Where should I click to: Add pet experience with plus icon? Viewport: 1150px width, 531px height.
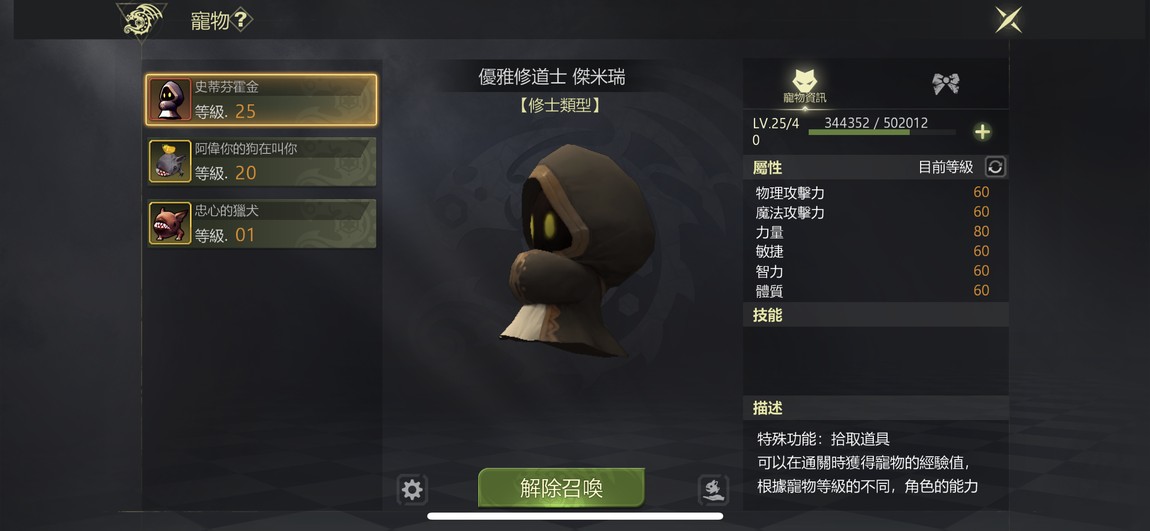tap(982, 132)
